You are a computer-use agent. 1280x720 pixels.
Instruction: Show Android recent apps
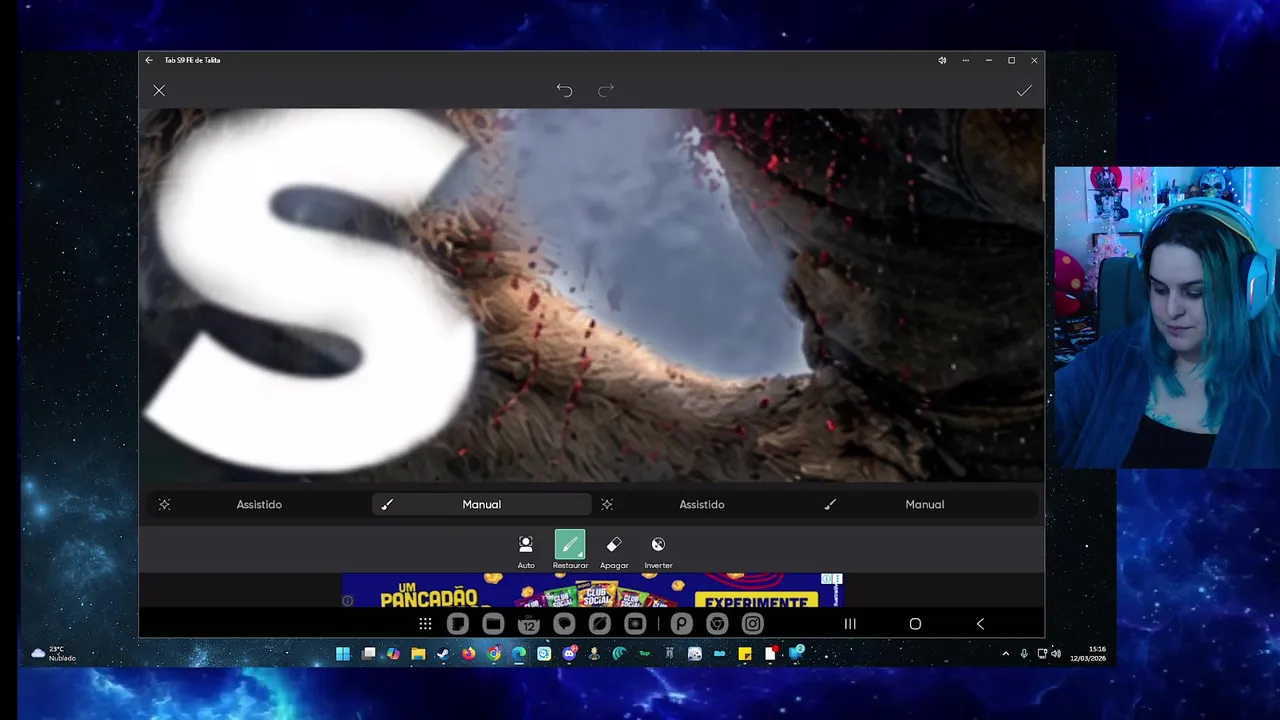tap(850, 624)
